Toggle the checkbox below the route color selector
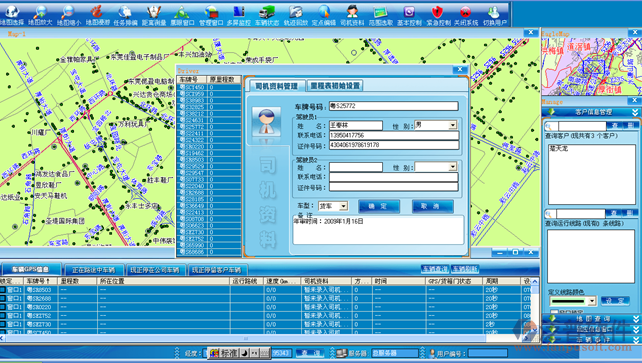Screen dimensions: 642x363 pos(554,312)
